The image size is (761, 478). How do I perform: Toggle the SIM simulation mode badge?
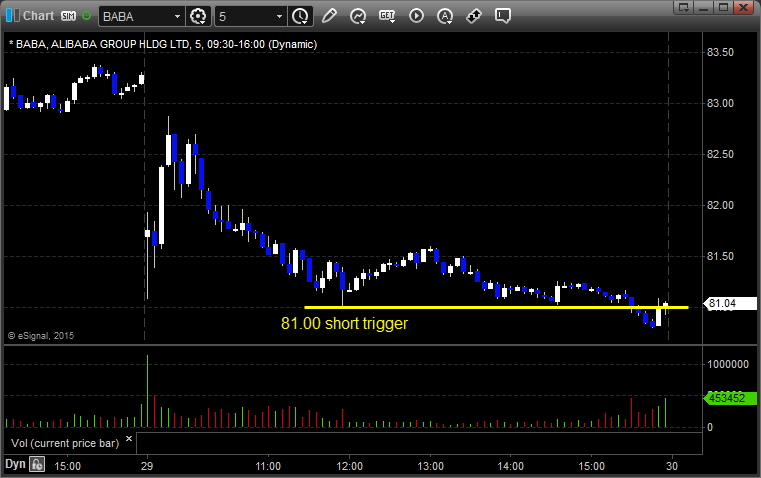click(68, 16)
